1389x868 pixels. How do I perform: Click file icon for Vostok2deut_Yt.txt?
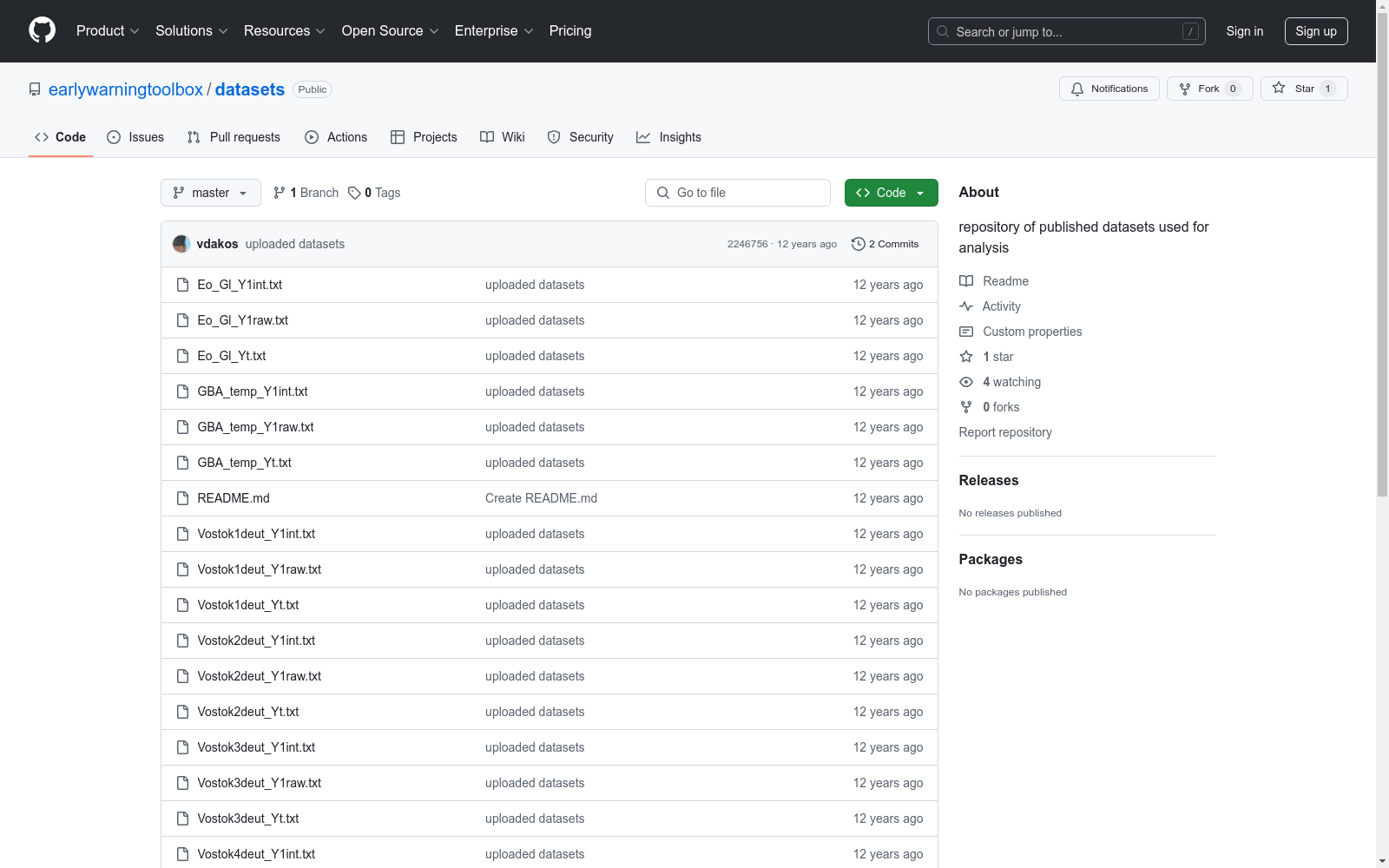182,712
